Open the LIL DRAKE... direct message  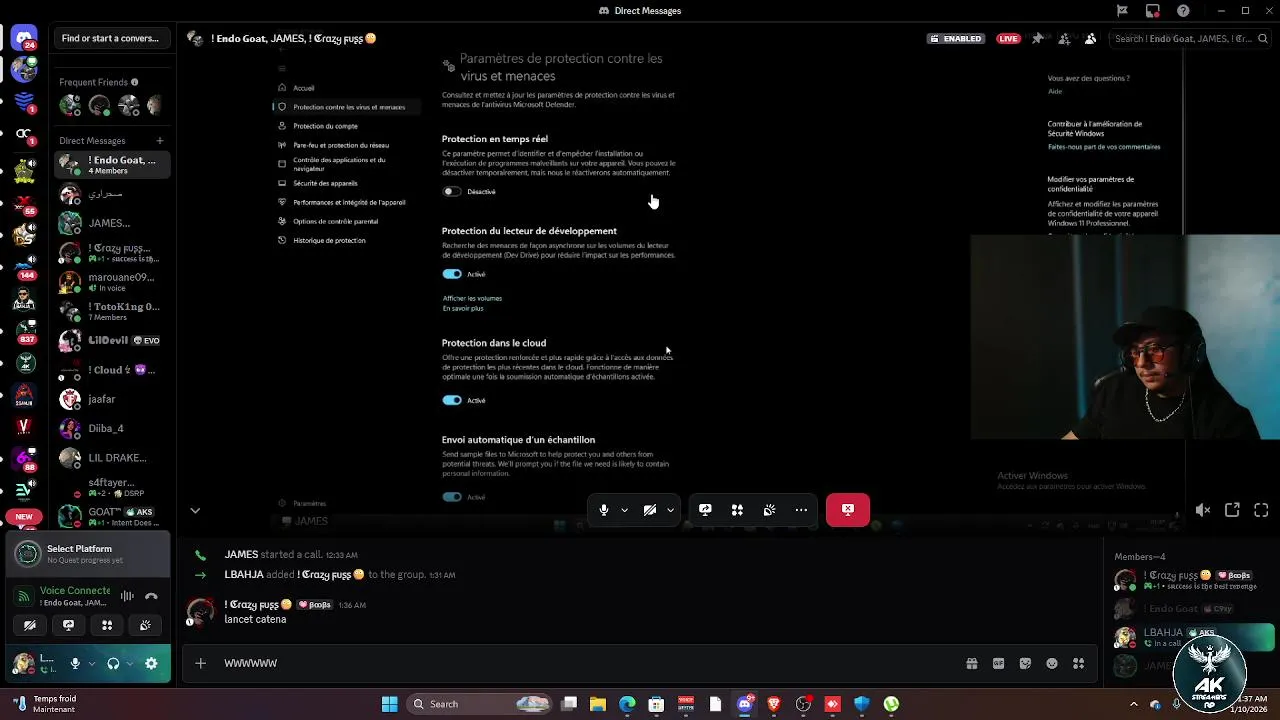click(112, 457)
